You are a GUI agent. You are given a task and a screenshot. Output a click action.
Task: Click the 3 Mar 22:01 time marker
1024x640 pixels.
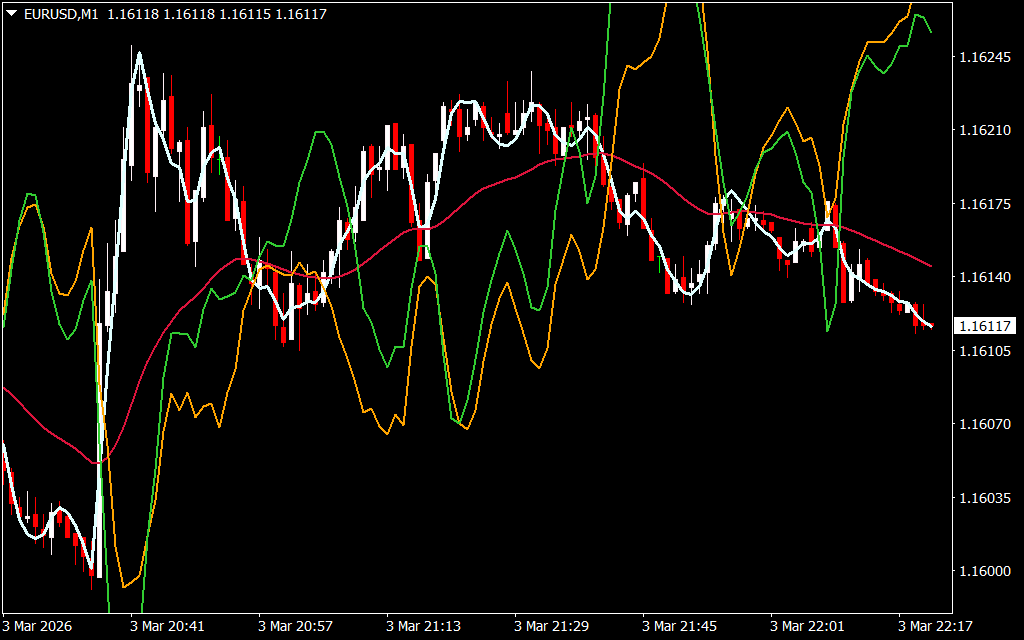point(807,626)
